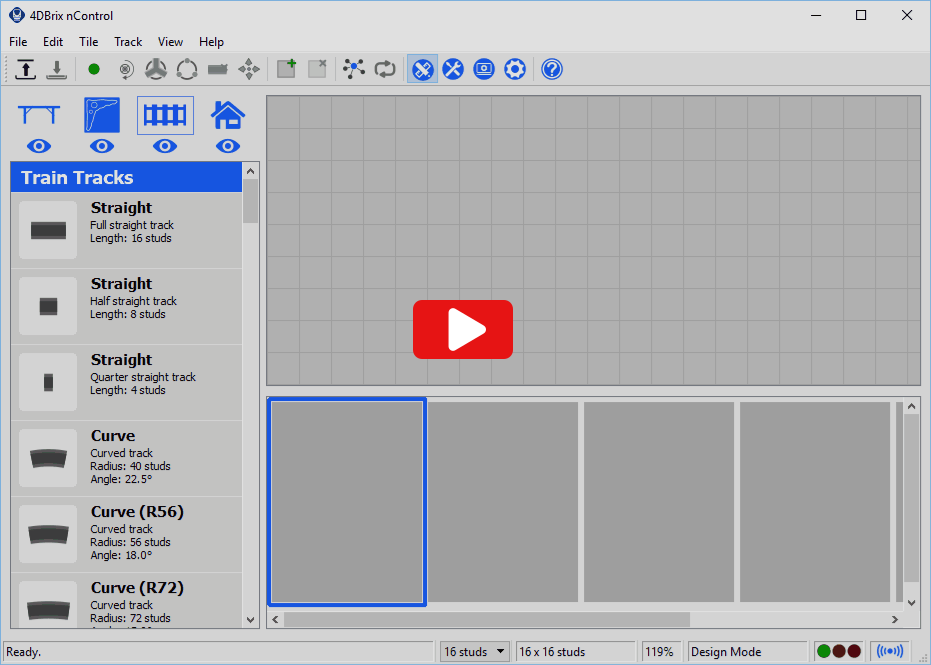The height and width of the screenshot is (665, 931).
Task: Select the second tile thumbnail
Action: click(x=503, y=502)
